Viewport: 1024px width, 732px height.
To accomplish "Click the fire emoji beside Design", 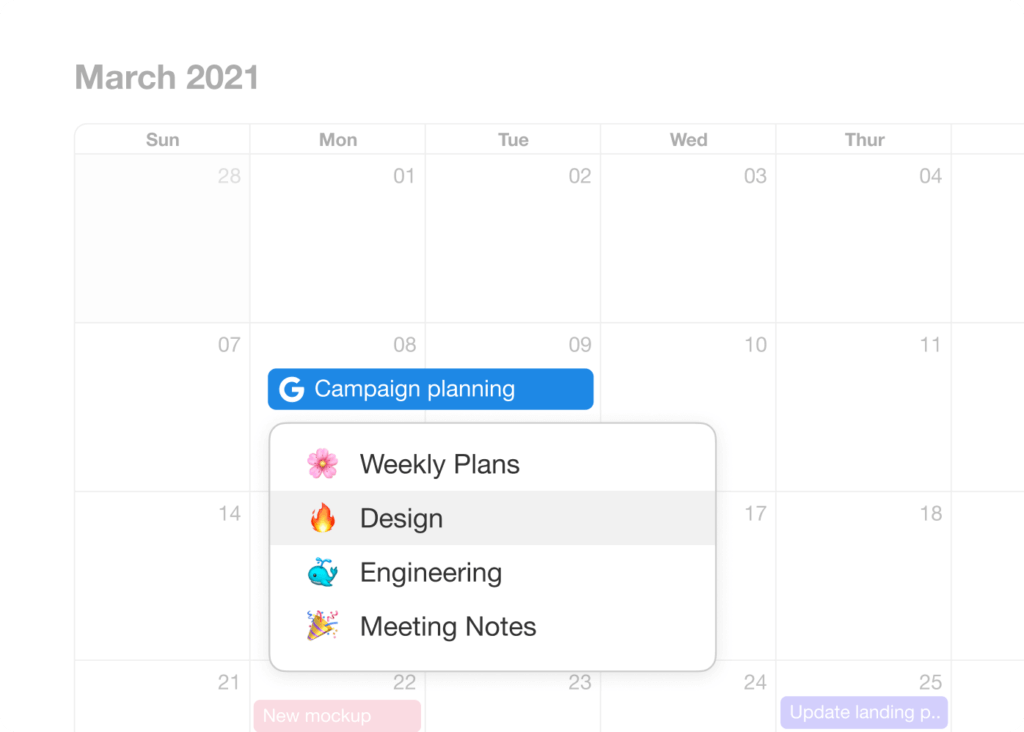I will coord(322,518).
